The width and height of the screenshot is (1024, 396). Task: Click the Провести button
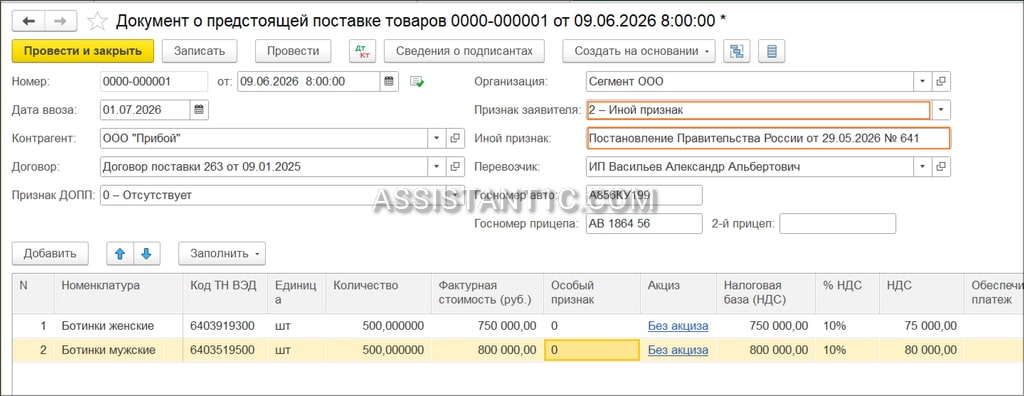[x=293, y=51]
